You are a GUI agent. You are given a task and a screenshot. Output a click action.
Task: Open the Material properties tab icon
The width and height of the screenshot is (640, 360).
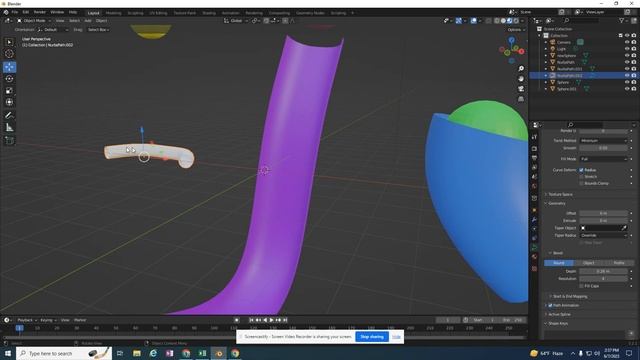coord(534,257)
